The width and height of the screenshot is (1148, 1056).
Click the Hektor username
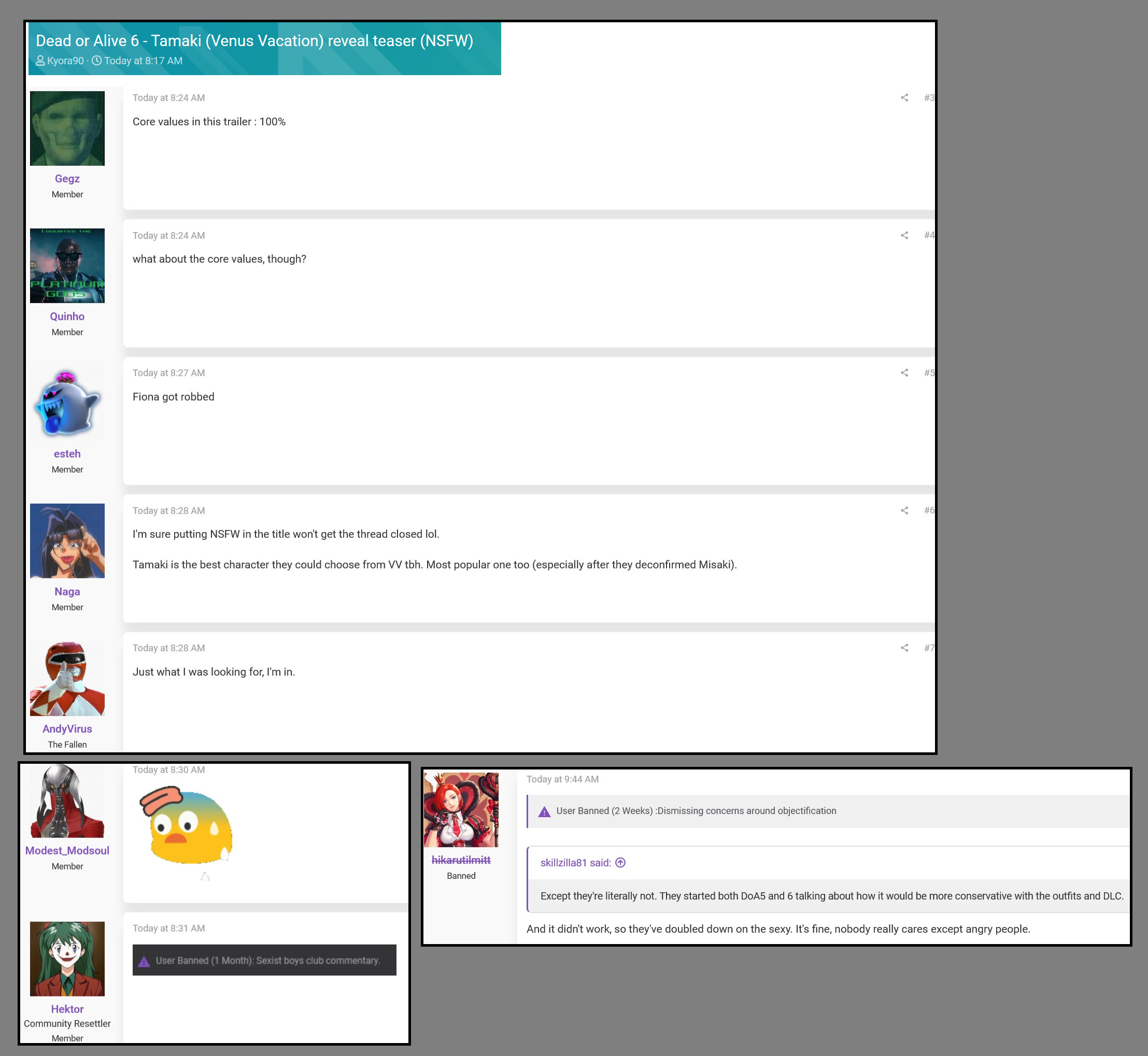pos(67,1009)
